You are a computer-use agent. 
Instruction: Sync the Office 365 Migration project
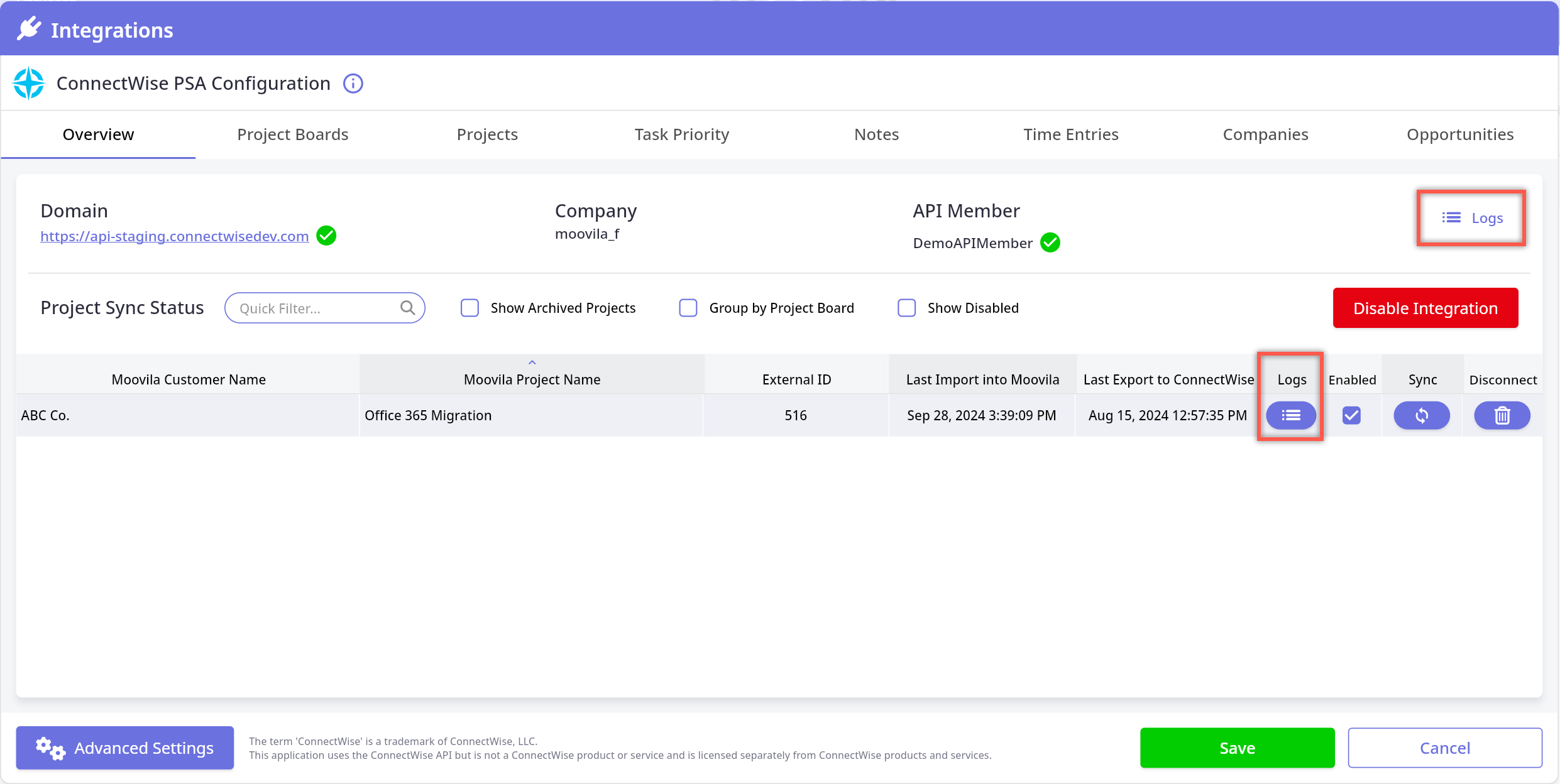click(1421, 415)
